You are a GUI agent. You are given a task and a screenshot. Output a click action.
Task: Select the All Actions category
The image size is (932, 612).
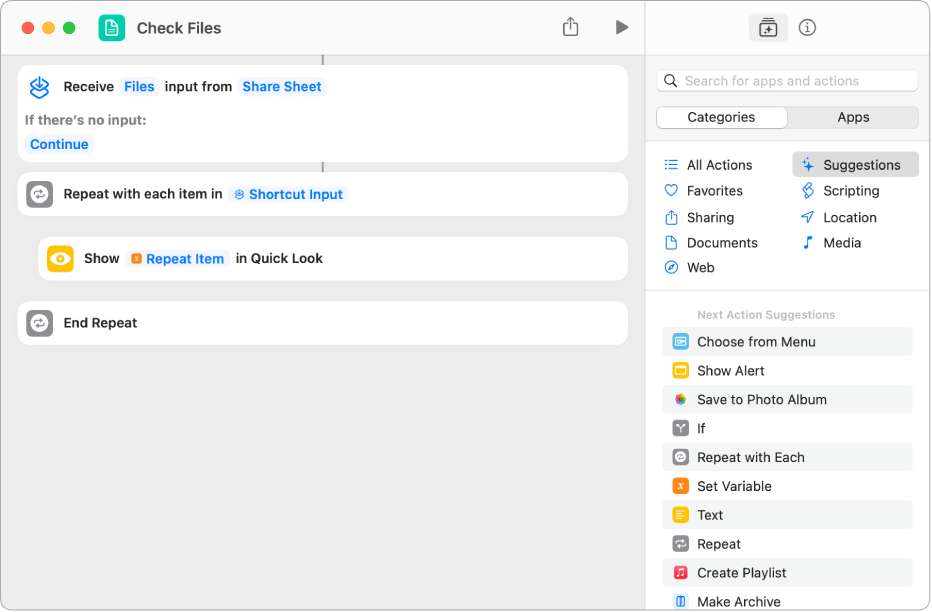point(718,165)
